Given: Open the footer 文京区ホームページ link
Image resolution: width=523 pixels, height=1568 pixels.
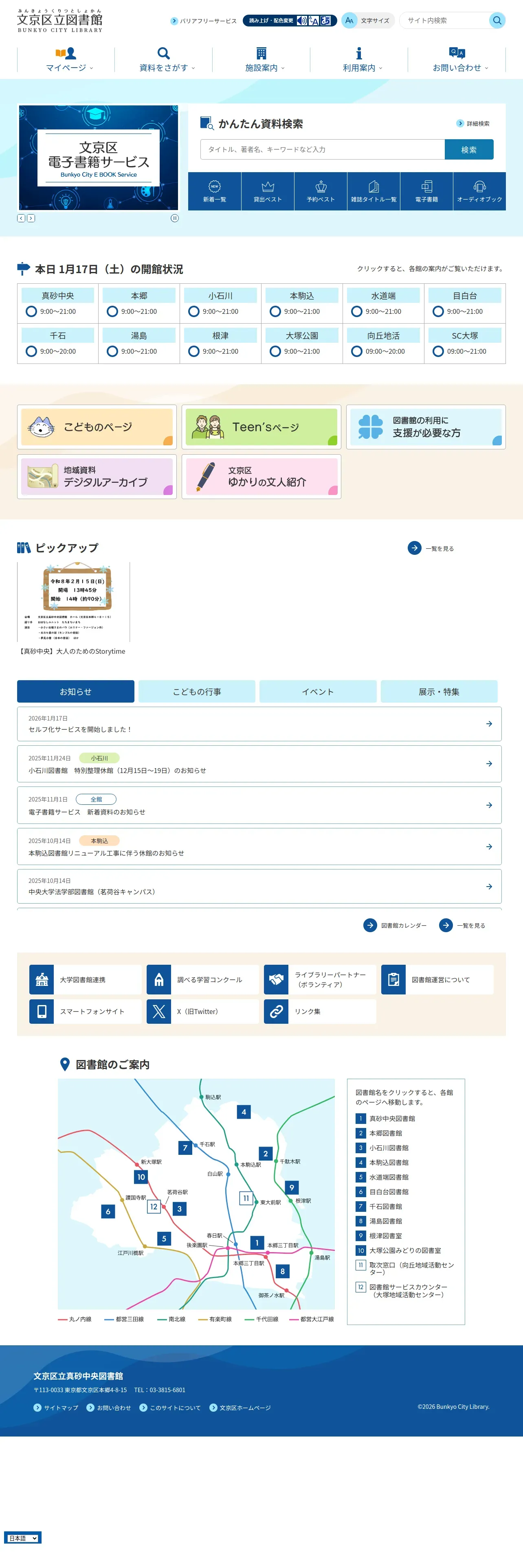Looking at the screenshot, I should [x=240, y=1407].
